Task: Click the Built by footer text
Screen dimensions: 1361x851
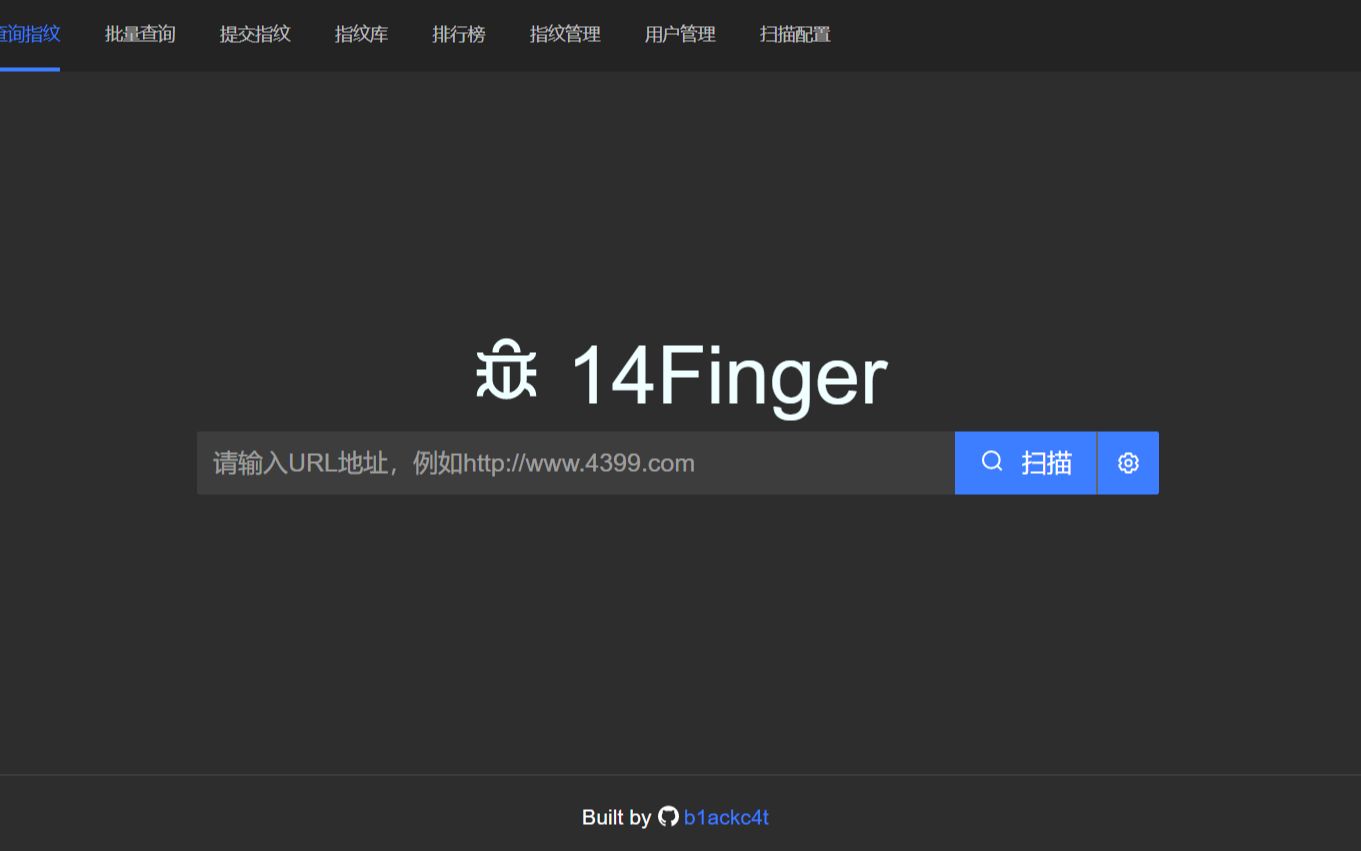Action: click(616, 817)
